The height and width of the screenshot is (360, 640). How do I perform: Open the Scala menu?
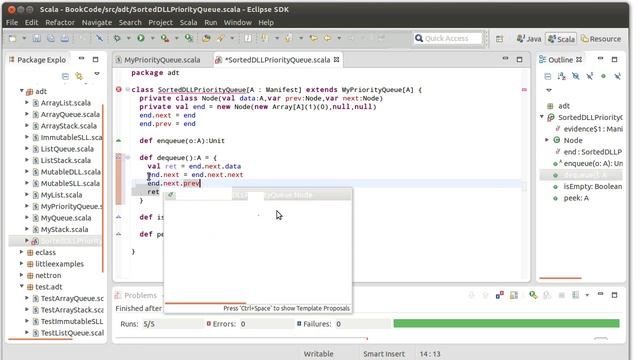pos(189,22)
